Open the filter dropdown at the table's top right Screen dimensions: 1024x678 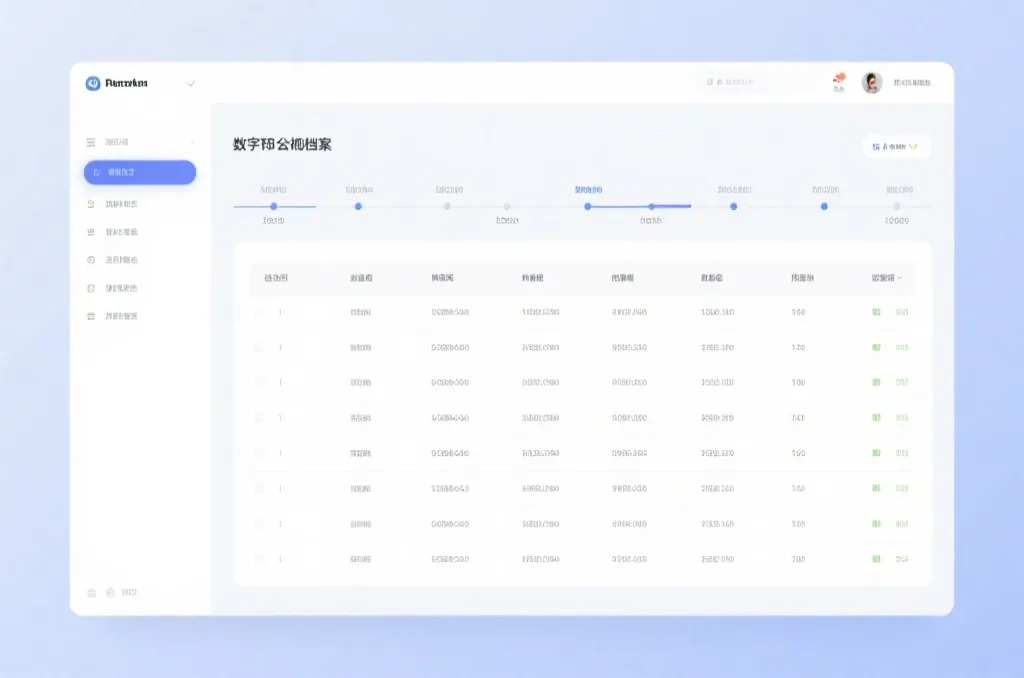pyautogui.click(x=897, y=146)
